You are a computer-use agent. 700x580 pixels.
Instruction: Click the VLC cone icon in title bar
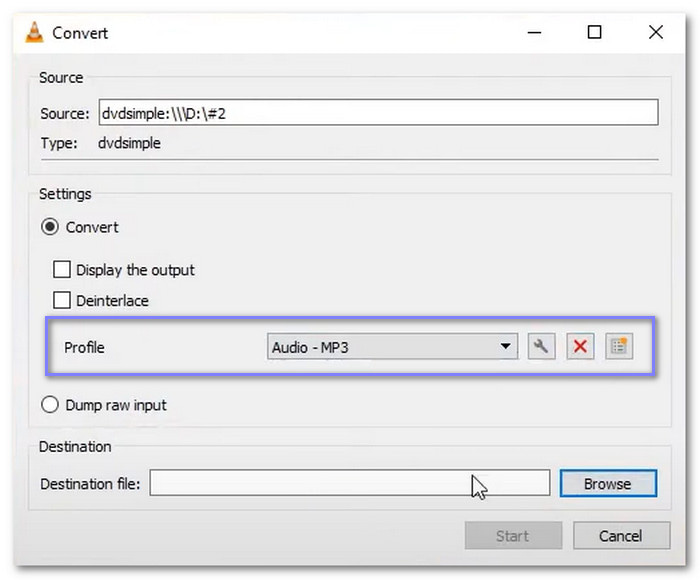click(34, 33)
